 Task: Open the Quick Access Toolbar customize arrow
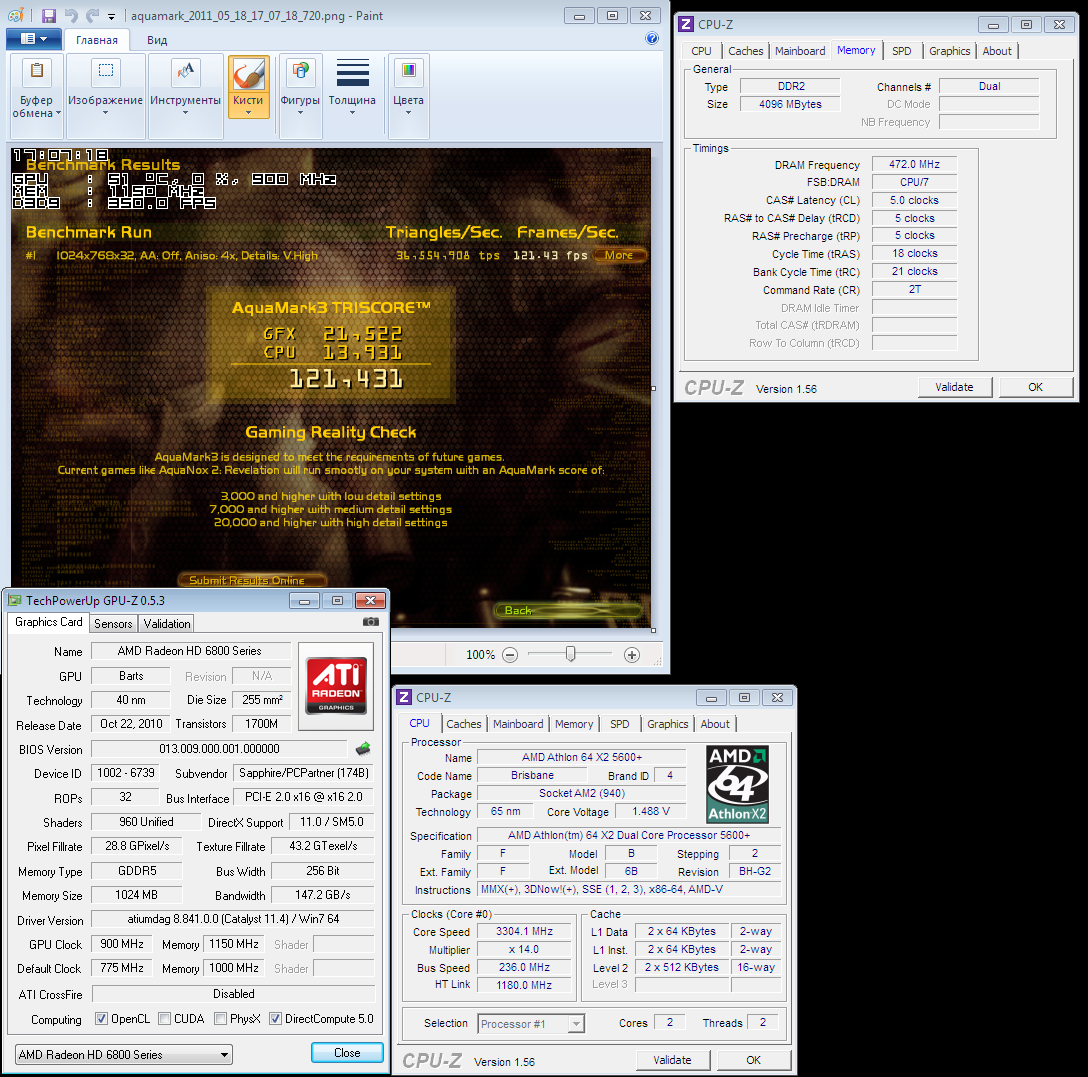click(111, 16)
